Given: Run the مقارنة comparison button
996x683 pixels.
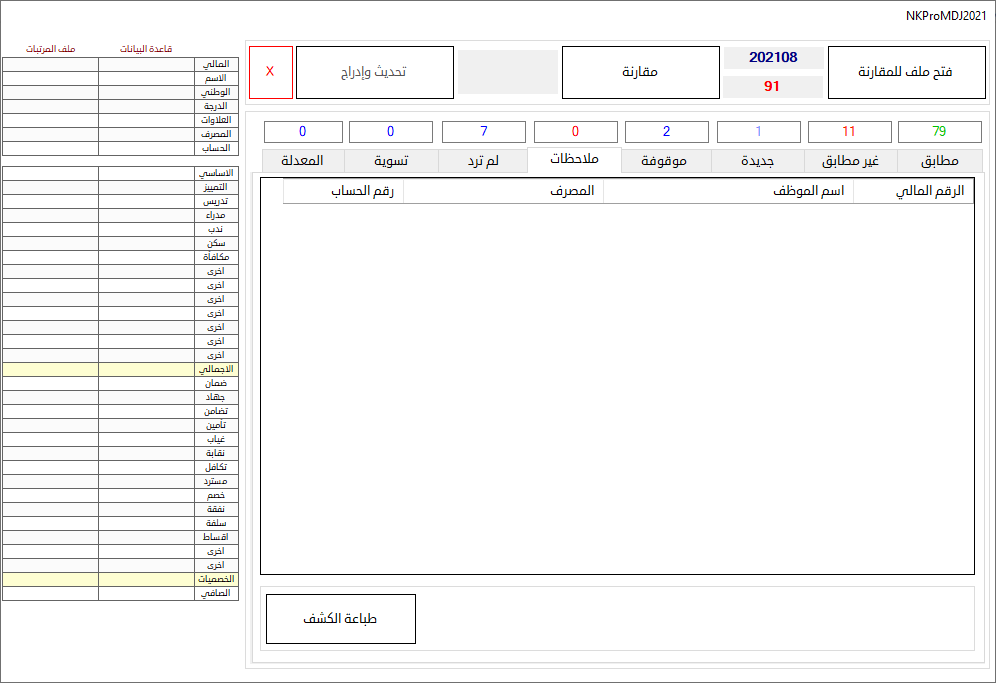Looking at the screenshot, I should tap(640, 72).
